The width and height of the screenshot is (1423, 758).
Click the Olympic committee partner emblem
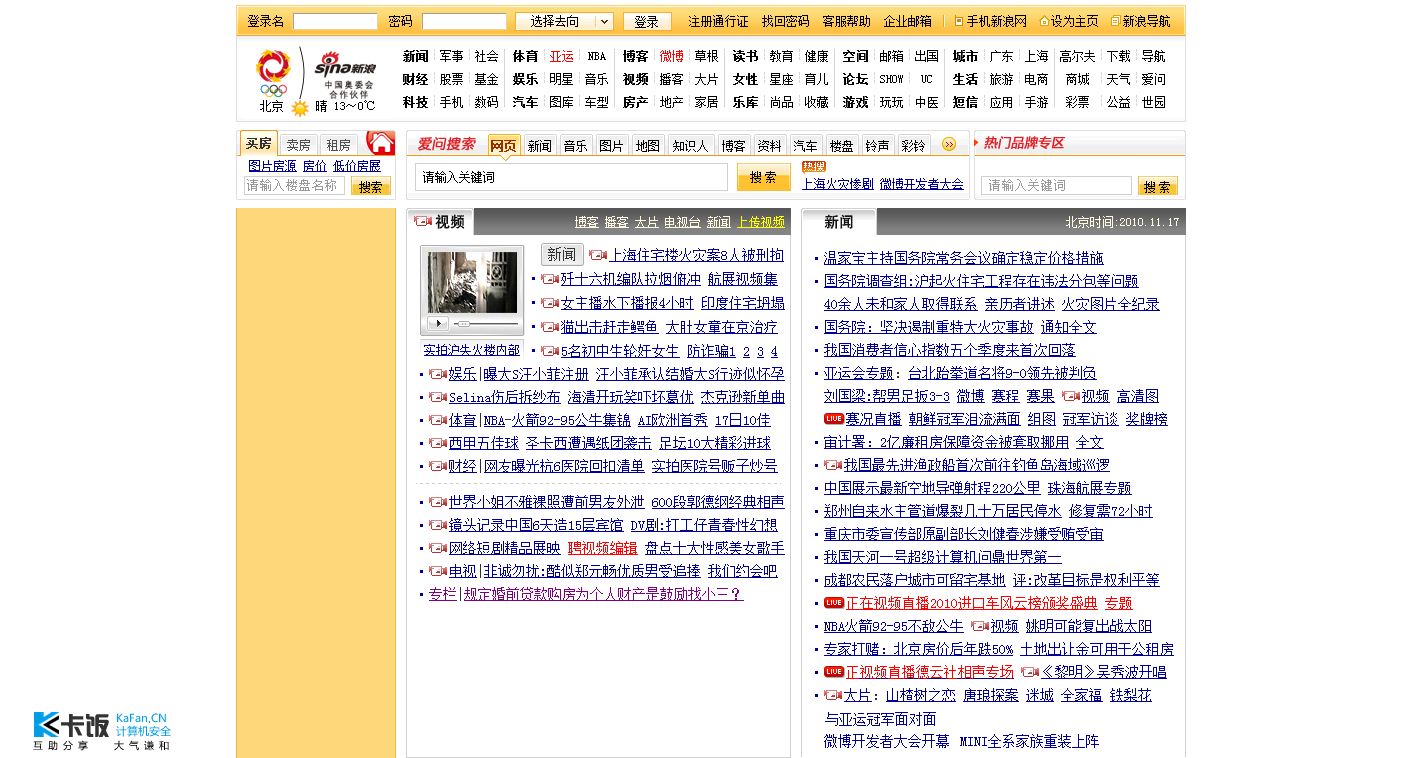click(x=273, y=74)
